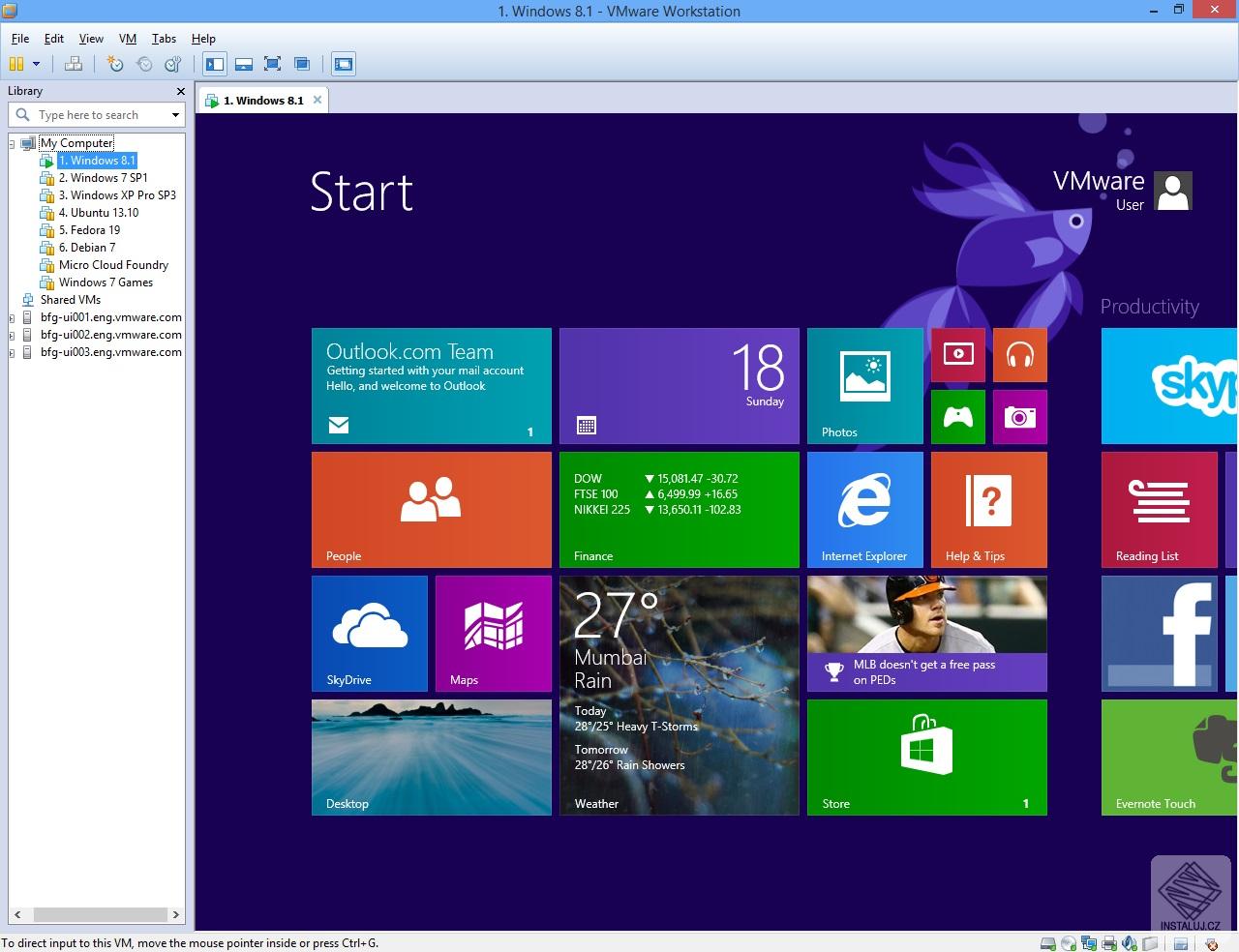Open the library search filter dropdown

(x=175, y=115)
